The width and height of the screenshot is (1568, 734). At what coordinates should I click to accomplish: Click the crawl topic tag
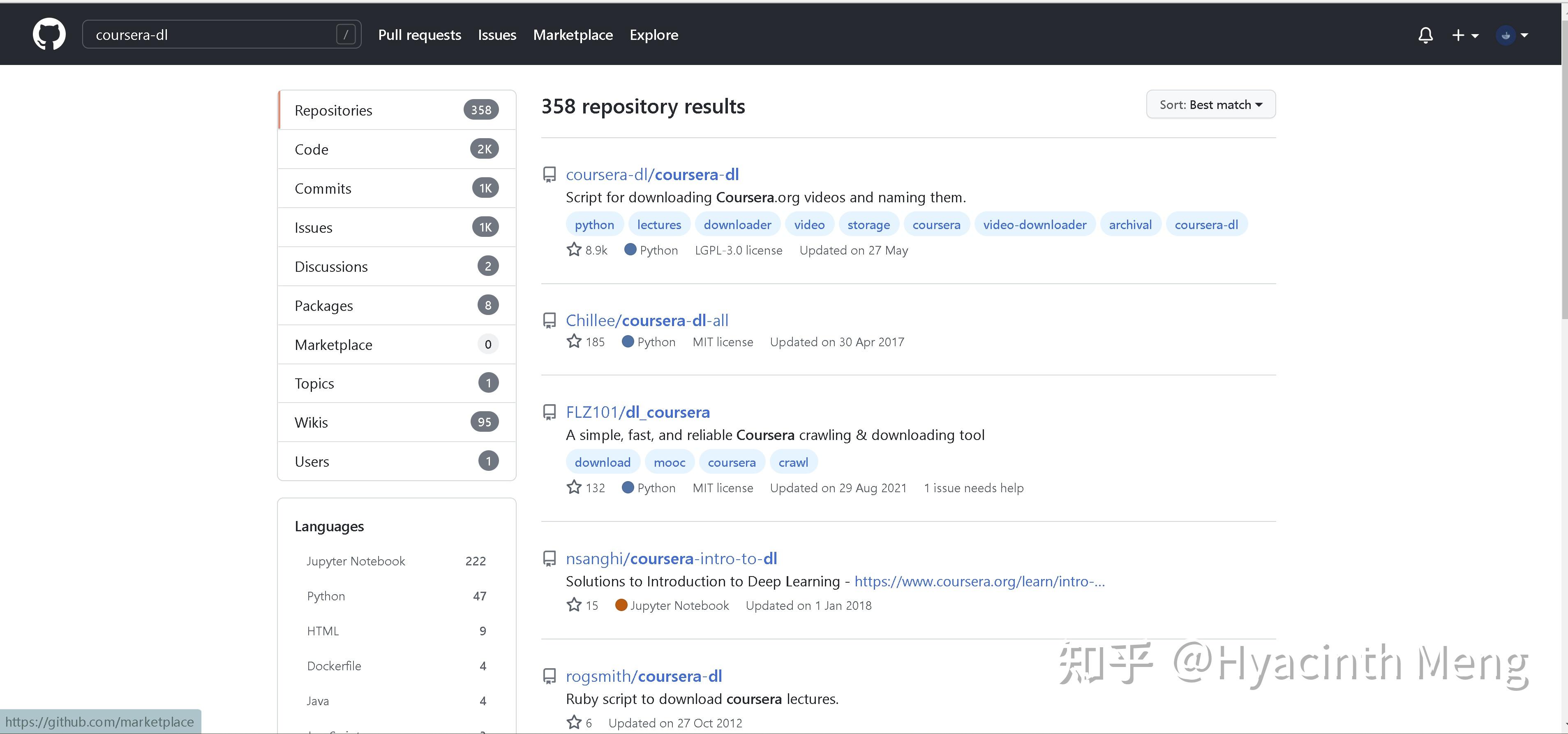793,462
